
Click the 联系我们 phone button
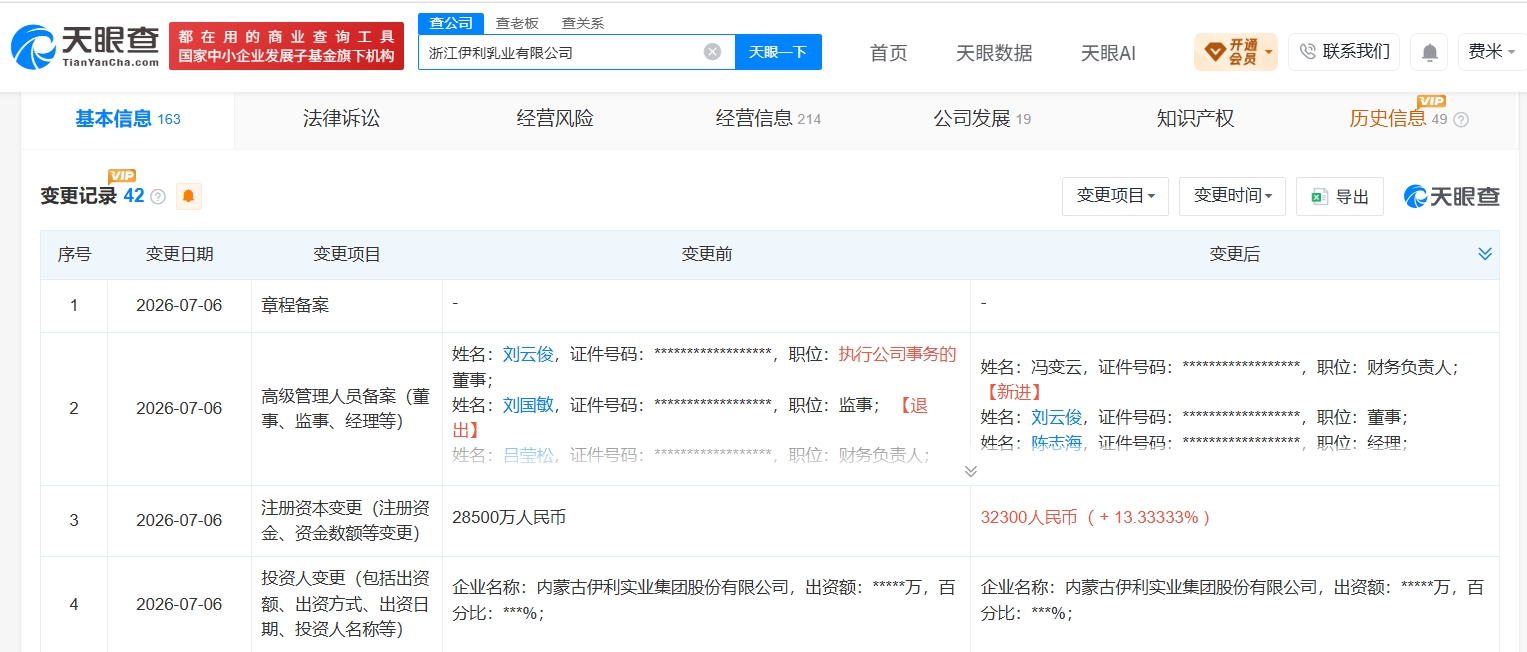[x=1343, y=52]
